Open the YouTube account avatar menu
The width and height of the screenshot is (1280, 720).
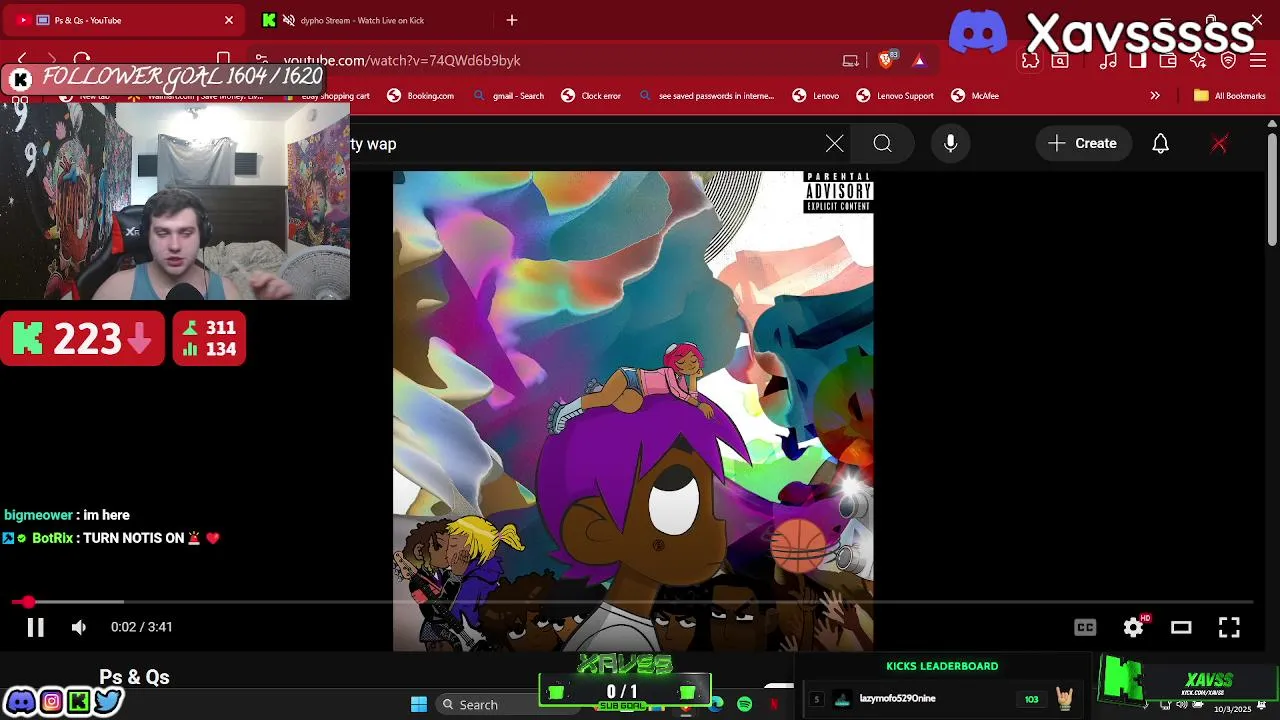tap(1219, 144)
